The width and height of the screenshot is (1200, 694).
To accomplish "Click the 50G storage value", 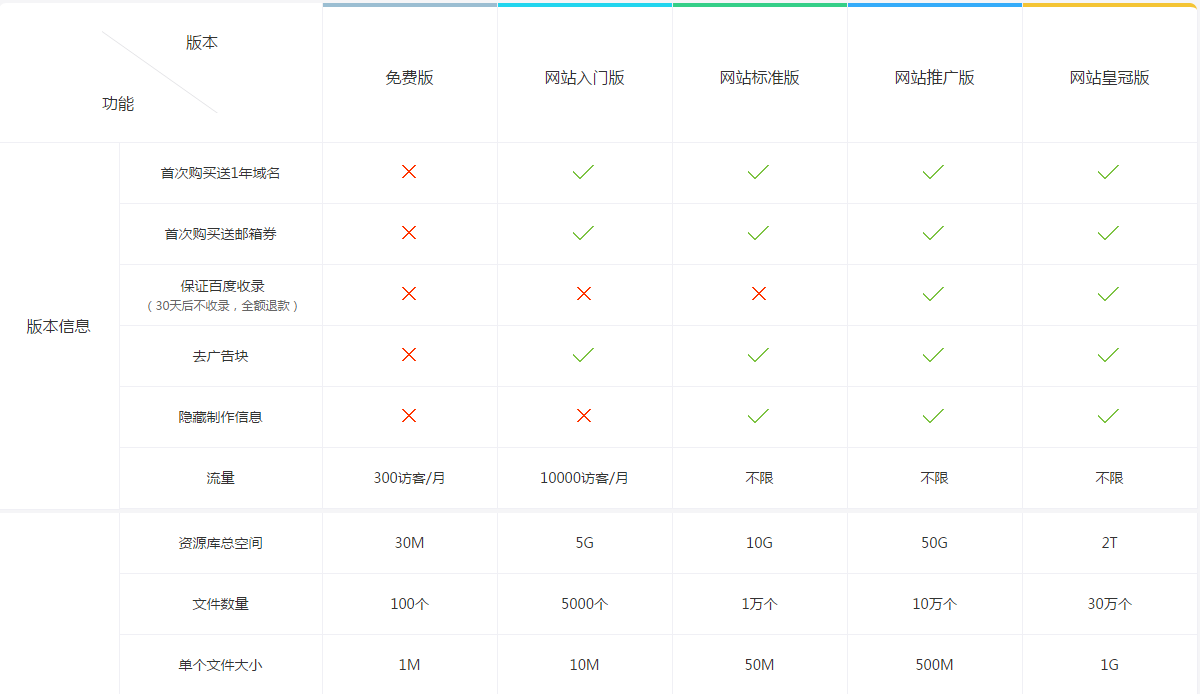I will (x=935, y=543).
